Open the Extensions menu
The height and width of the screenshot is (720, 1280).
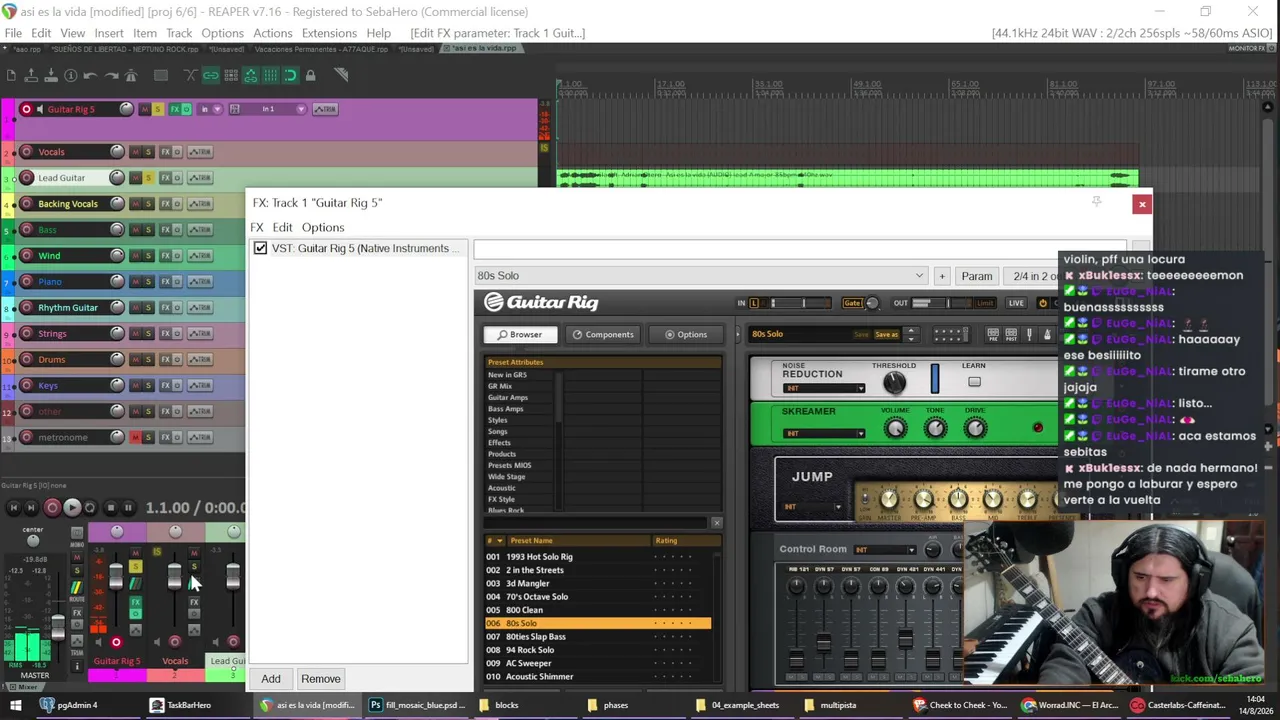coord(329,33)
